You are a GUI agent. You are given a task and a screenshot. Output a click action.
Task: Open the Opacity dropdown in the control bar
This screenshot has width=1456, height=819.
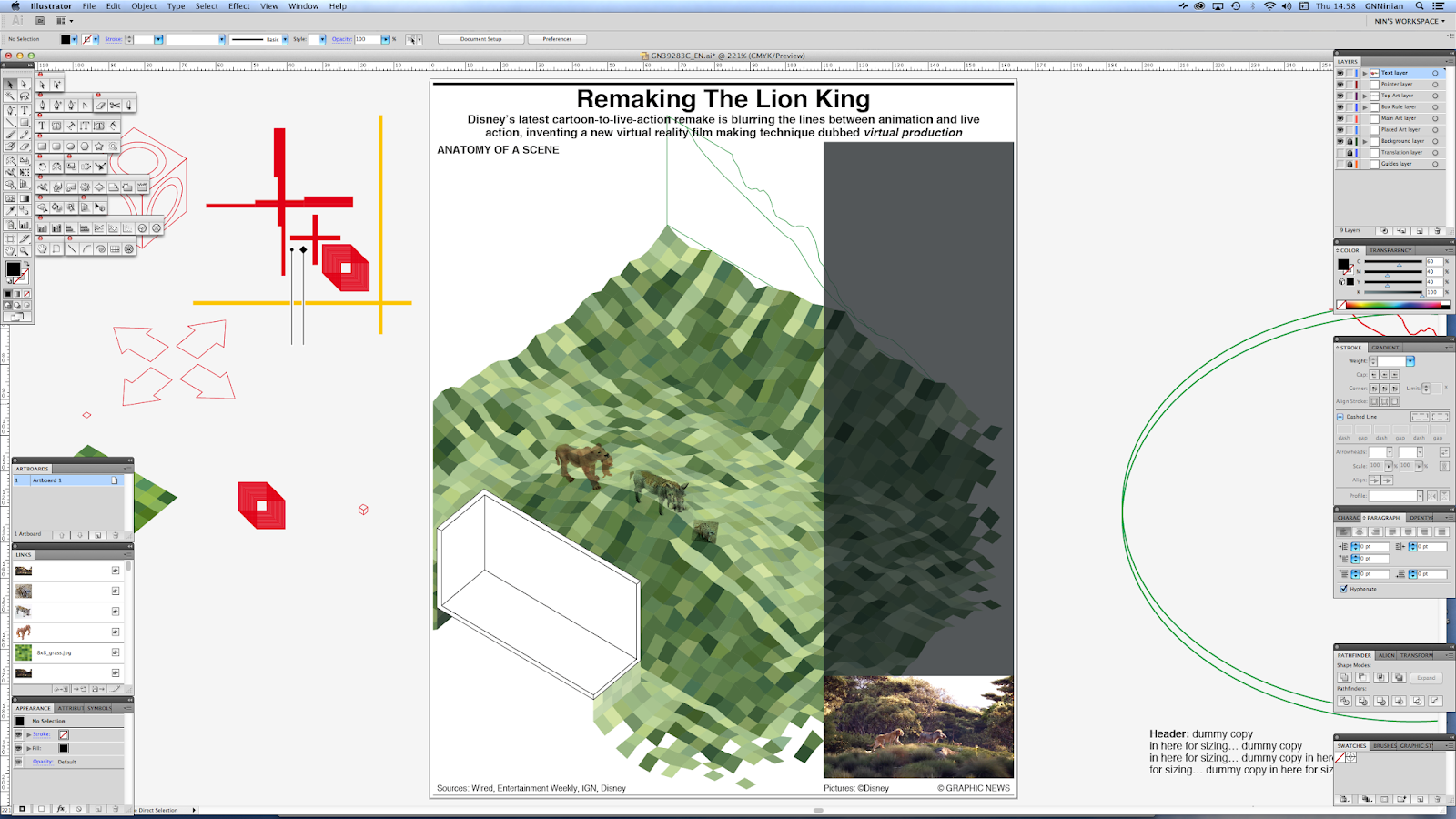pos(386,39)
